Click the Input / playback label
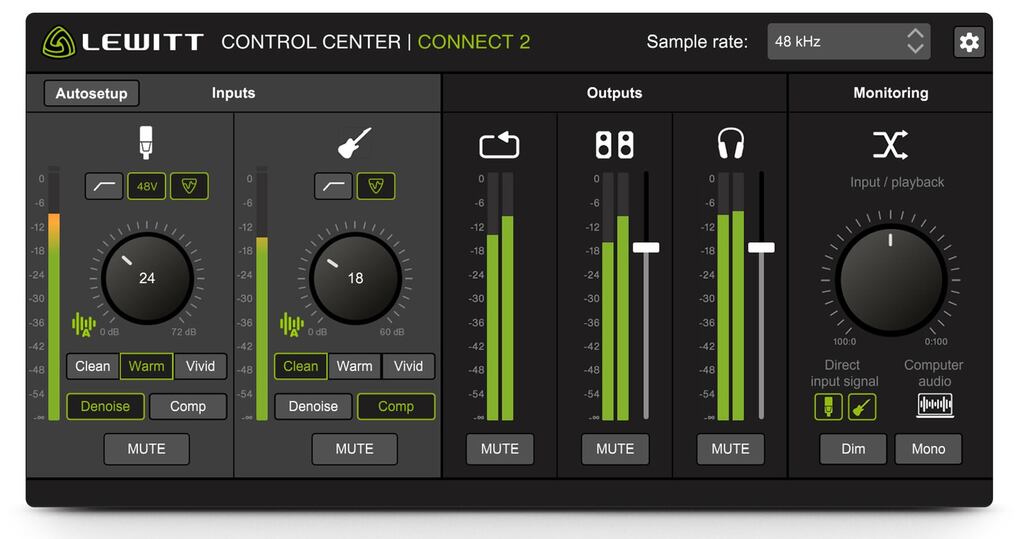Screen dimensions: 1024x539 point(897,182)
